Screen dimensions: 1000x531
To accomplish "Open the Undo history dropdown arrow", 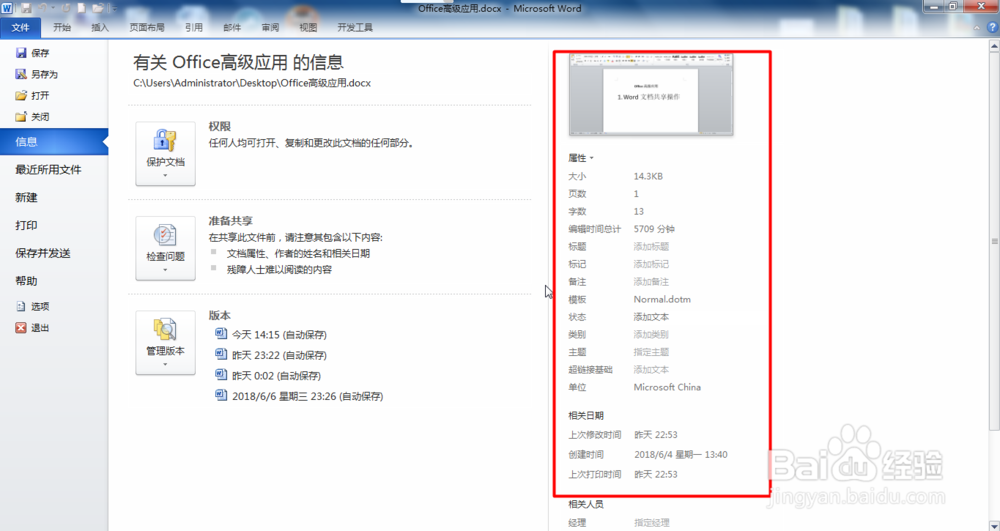I will (x=54, y=8).
